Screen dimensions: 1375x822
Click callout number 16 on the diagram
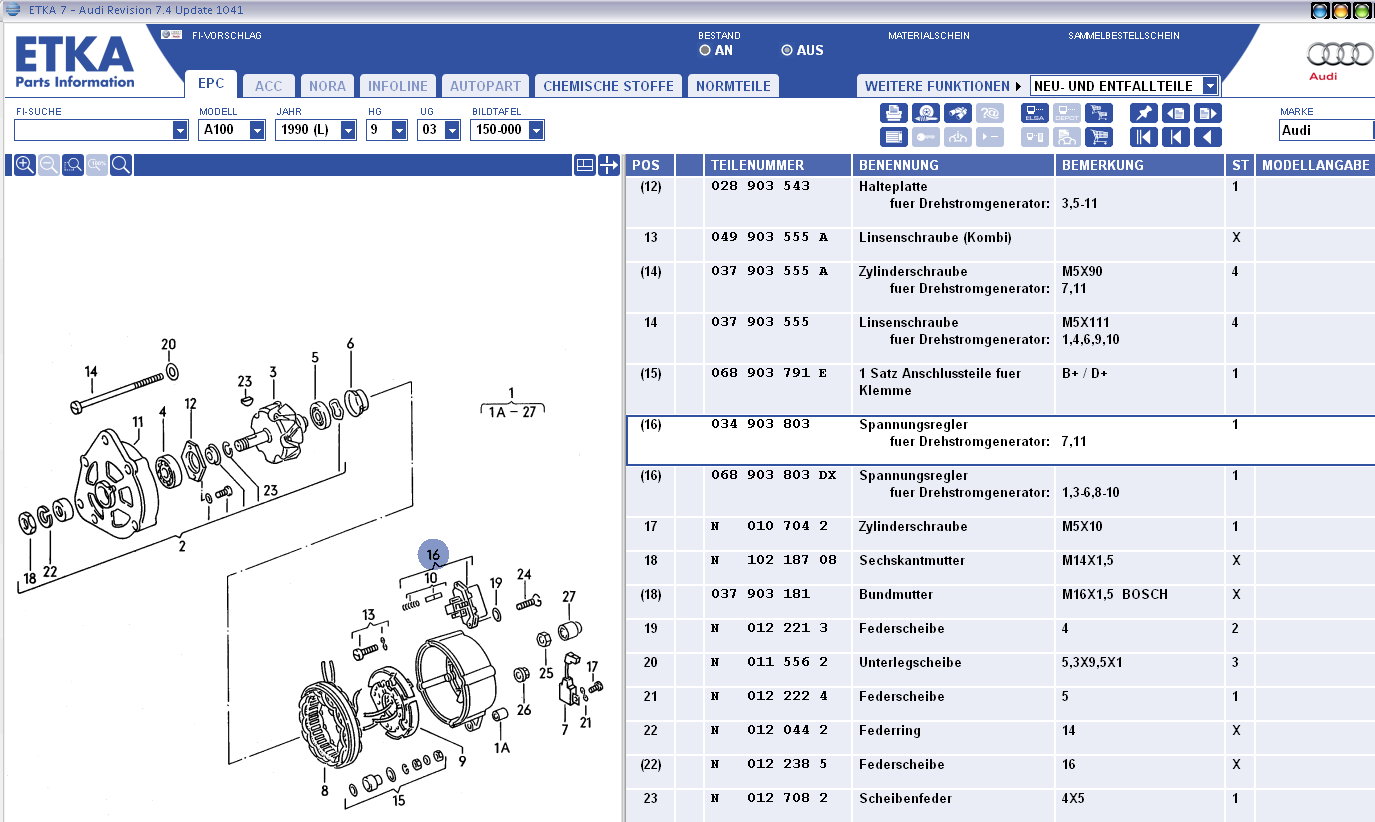(x=433, y=555)
